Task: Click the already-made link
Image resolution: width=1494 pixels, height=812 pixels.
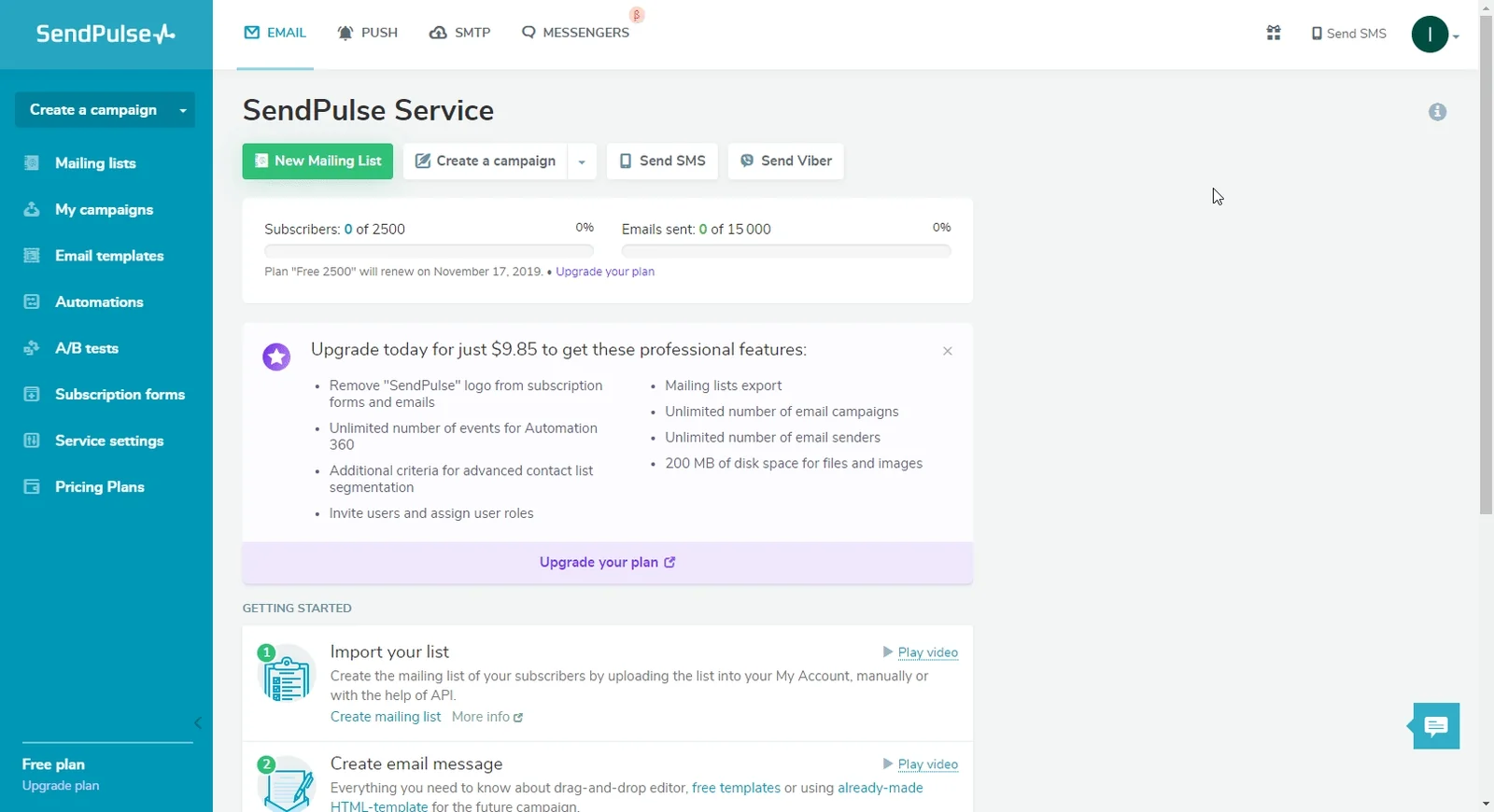Action: pos(881,788)
